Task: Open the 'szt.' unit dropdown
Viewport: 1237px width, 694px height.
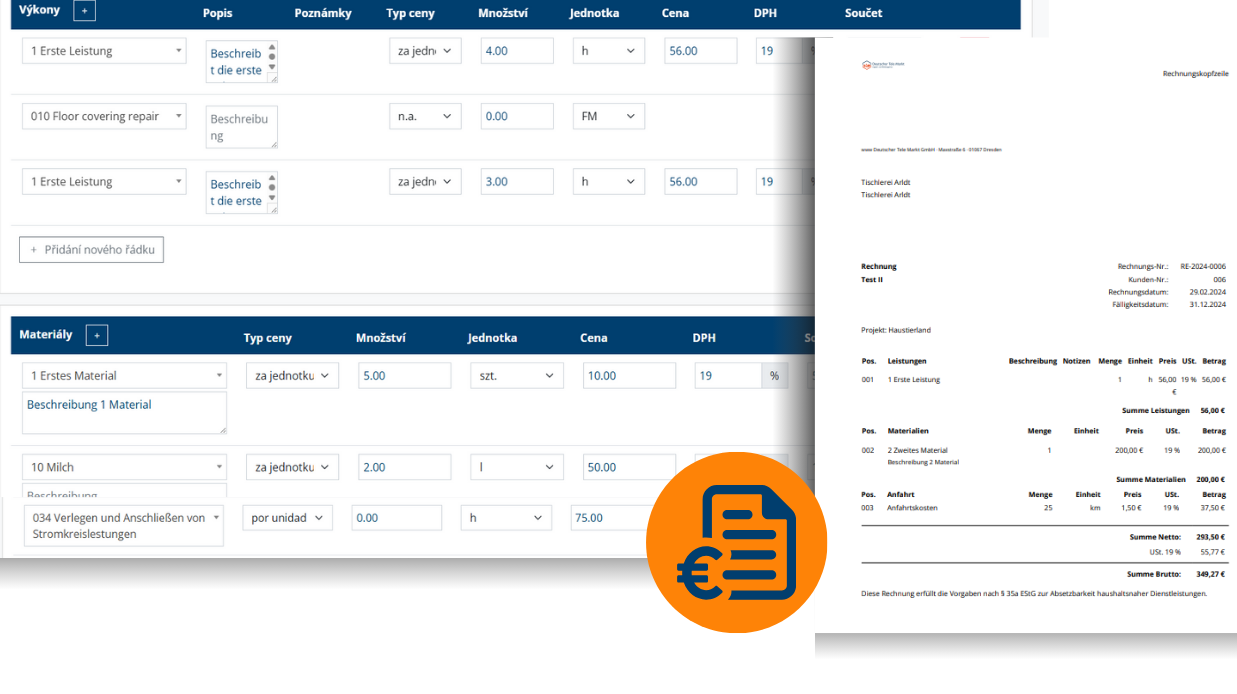Action: [x=517, y=376]
